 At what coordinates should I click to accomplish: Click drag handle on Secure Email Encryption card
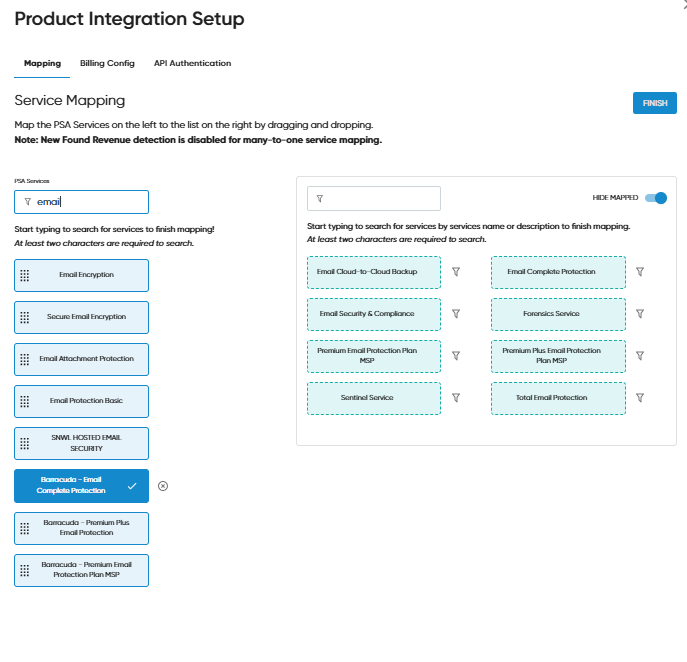point(25,318)
